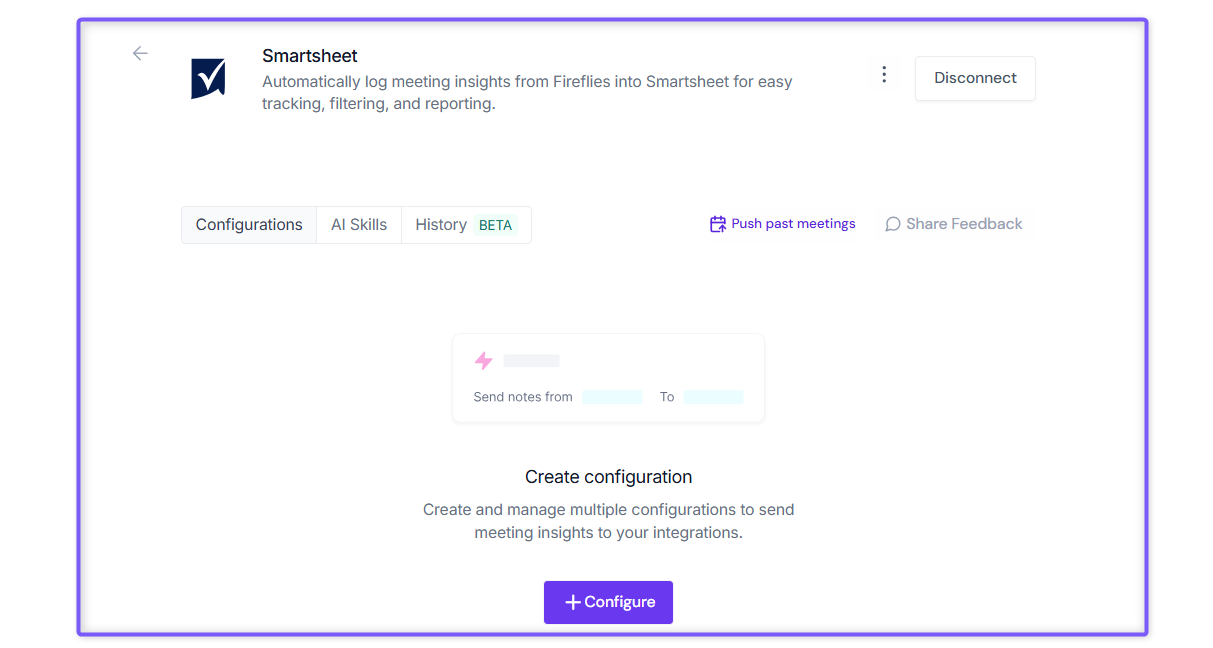This screenshot has height=648, width=1213.
Task: Open the History tab
Action: [x=466, y=225]
